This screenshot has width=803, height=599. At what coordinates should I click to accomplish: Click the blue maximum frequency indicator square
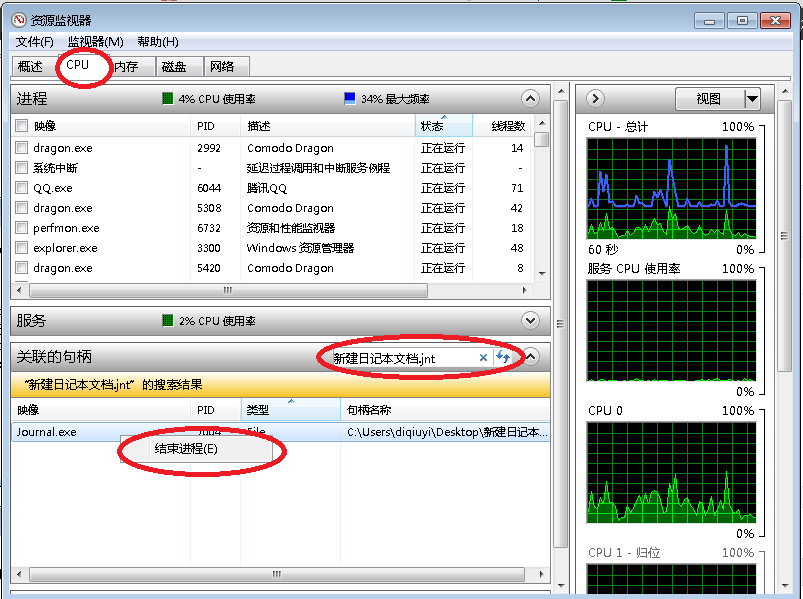pos(349,99)
